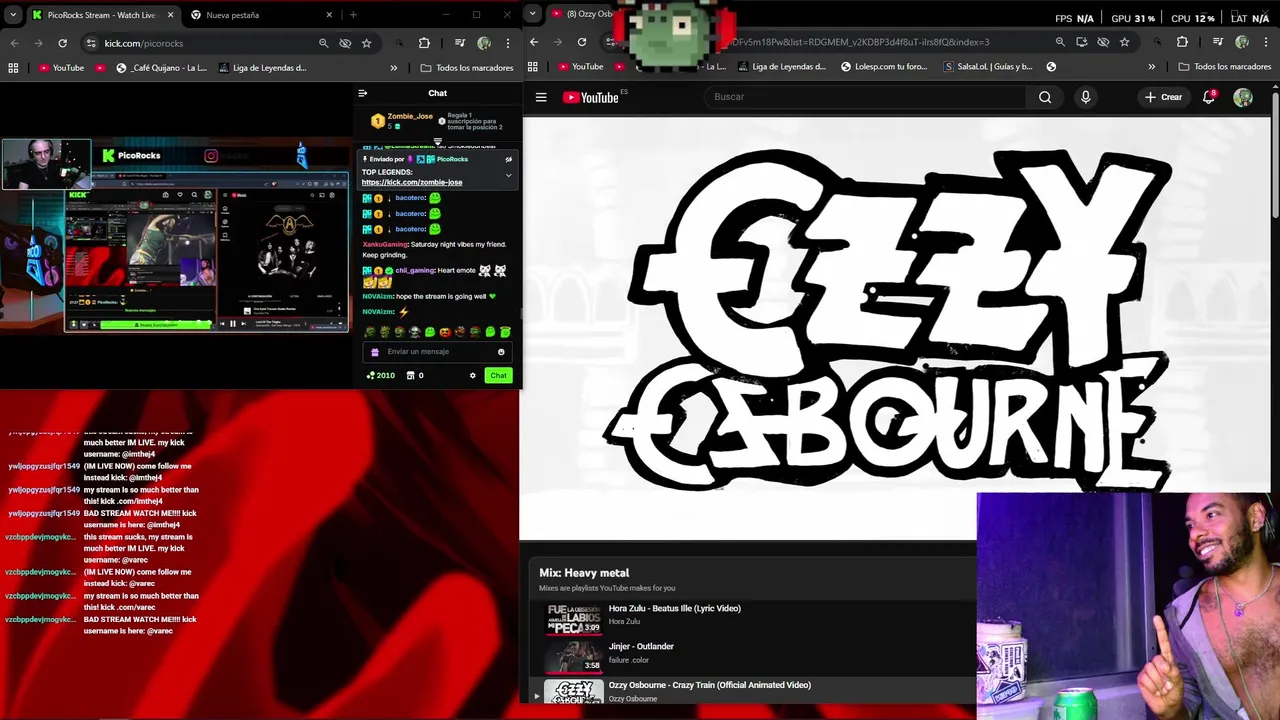Open Café Quijano bookmark in Kick window
The height and width of the screenshot is (720, 1280).
[161, 68]
